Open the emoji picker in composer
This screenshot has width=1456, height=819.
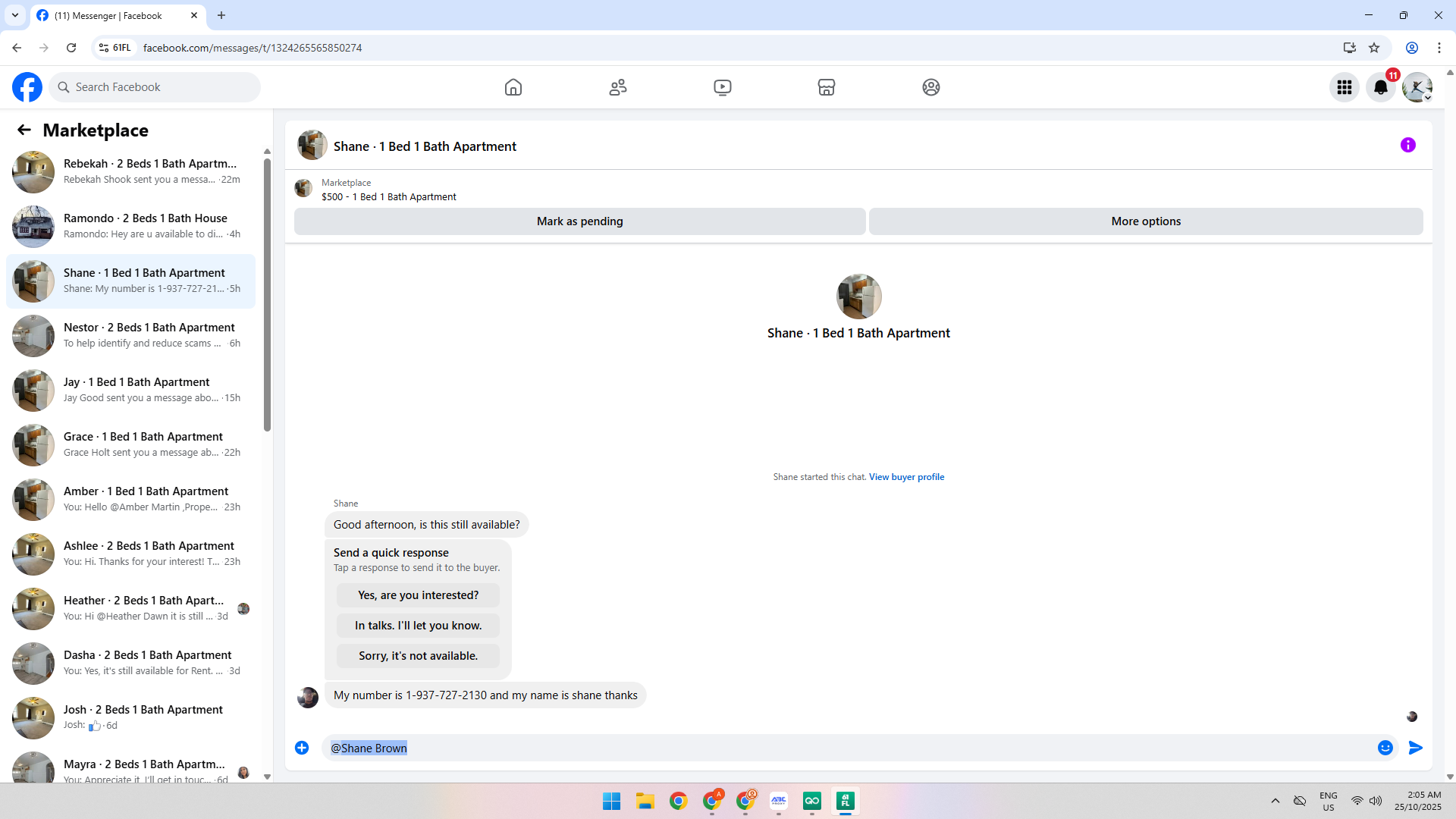tap(1385, 748)
